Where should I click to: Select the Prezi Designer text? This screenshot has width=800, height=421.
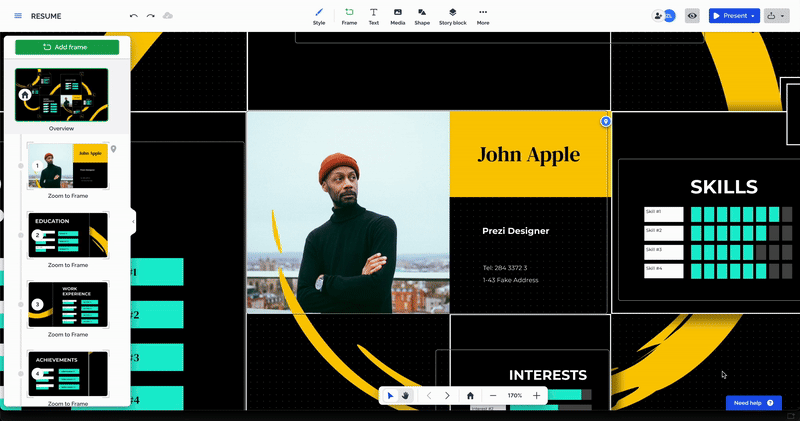[x=515, y=231]
